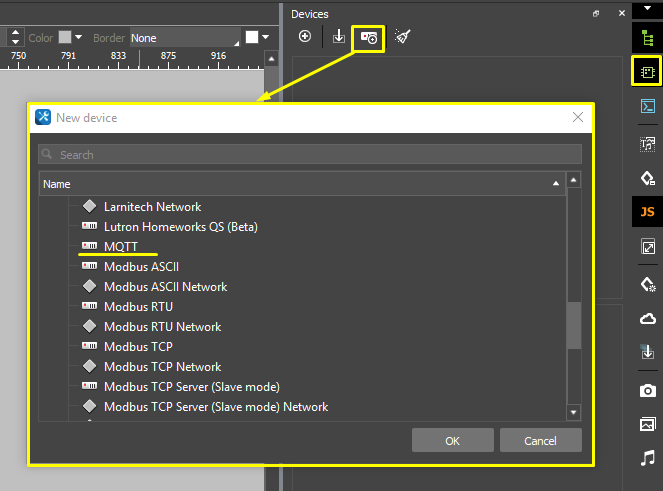This screenshot has height=491, width=663.
Task: Click the cloud icon in sidebar
Action: (647, 318)
